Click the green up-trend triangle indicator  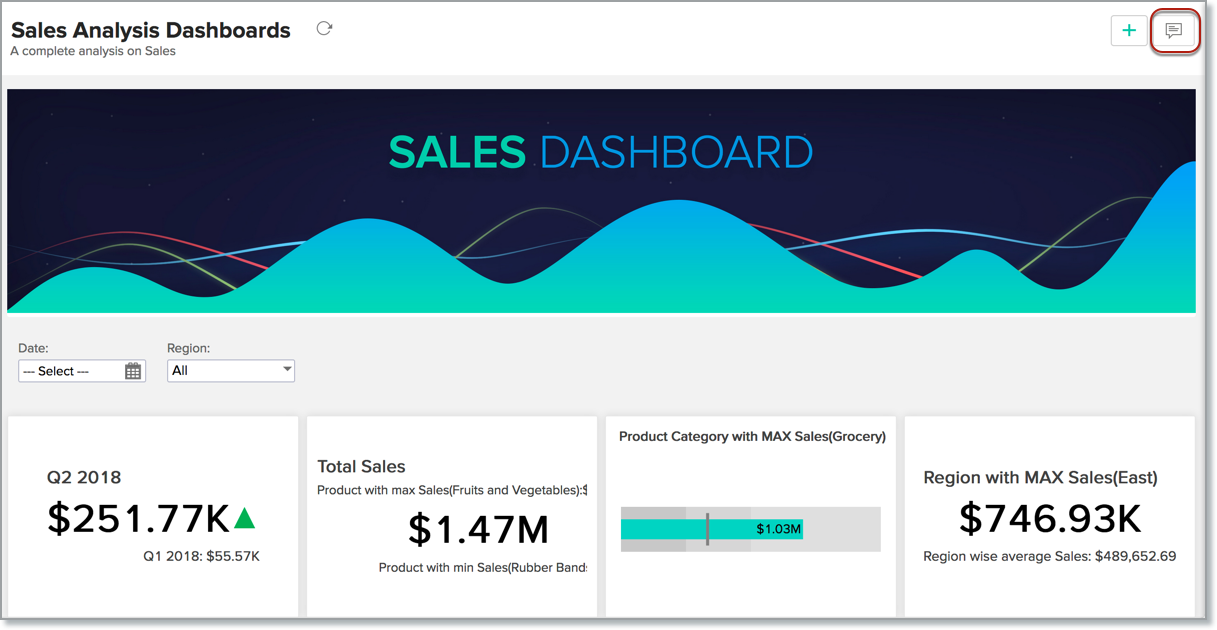point(244,518)
